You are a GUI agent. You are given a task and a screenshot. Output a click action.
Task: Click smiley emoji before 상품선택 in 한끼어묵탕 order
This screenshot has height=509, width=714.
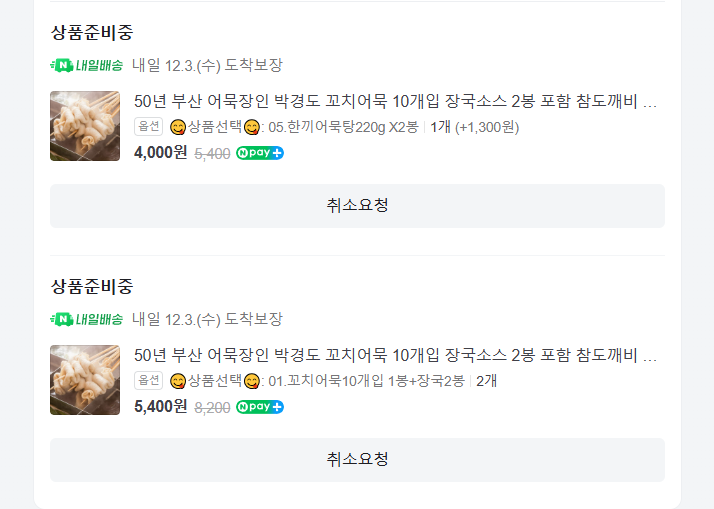[178, 127]
